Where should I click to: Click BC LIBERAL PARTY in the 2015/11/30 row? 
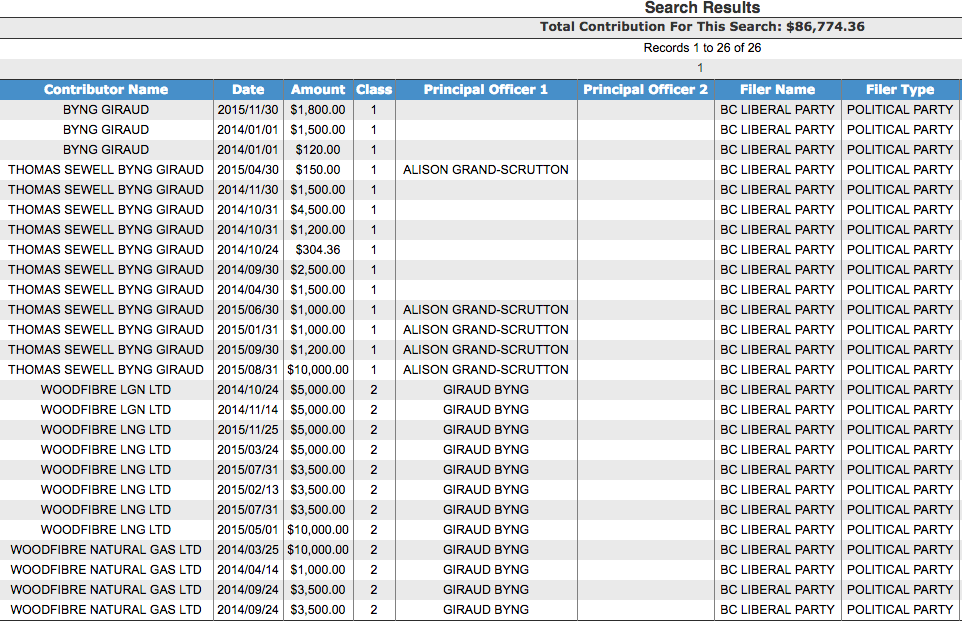(777, 110)
